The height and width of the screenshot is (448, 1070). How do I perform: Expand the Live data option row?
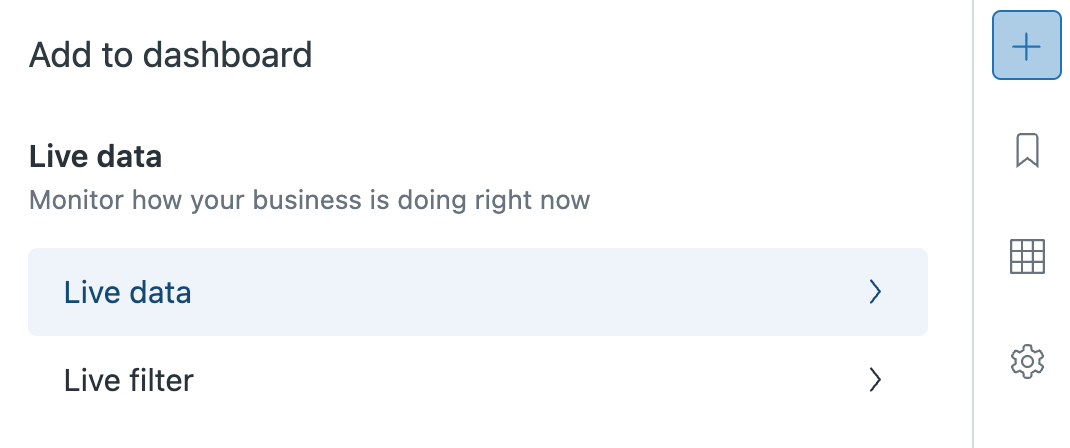477,292
